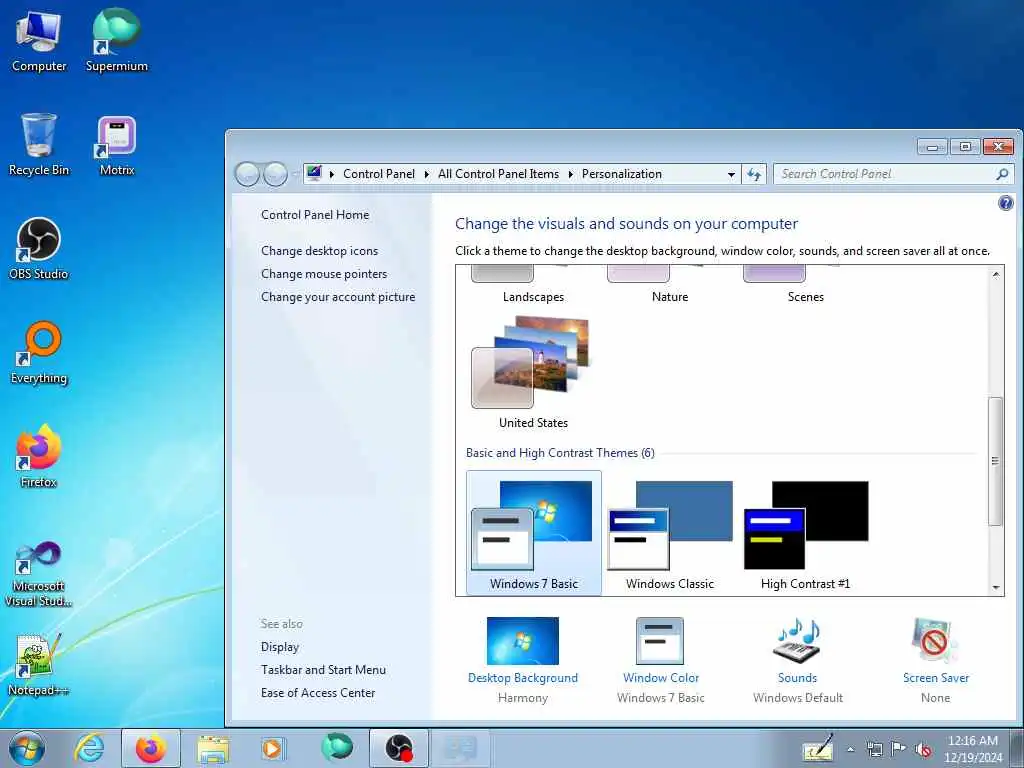This screenshot has height=768, width=1024.
Task: Click the theme list scroll up arrow
Action: [995, 274]
